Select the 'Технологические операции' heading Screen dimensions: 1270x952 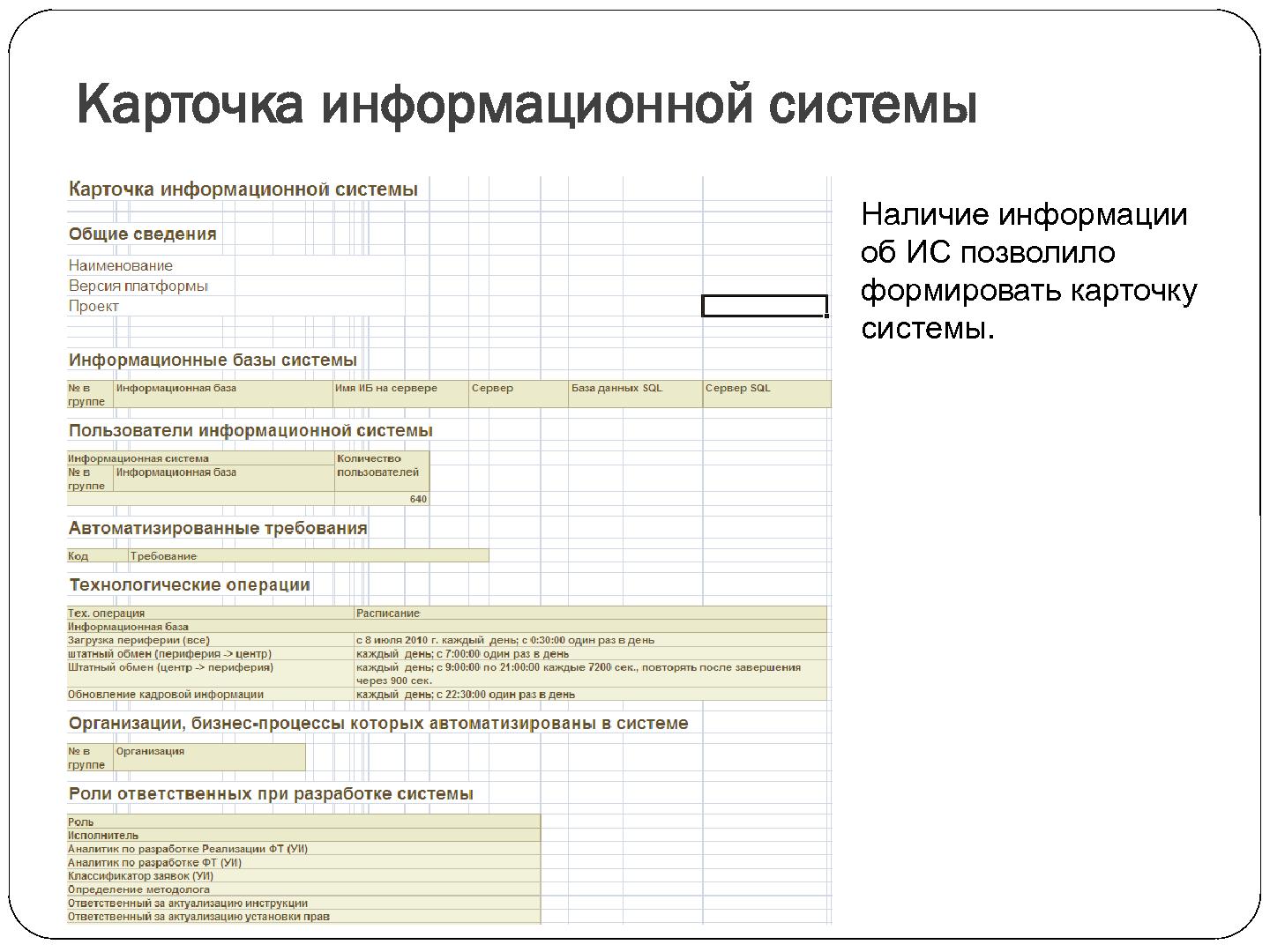190,584
